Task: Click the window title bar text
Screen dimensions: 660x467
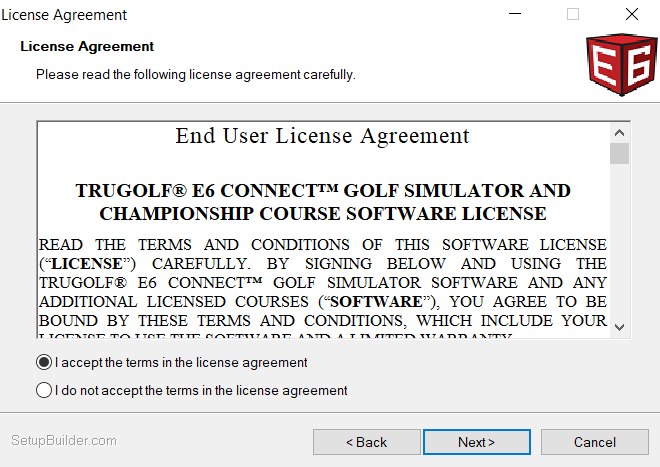Action: 64,15
